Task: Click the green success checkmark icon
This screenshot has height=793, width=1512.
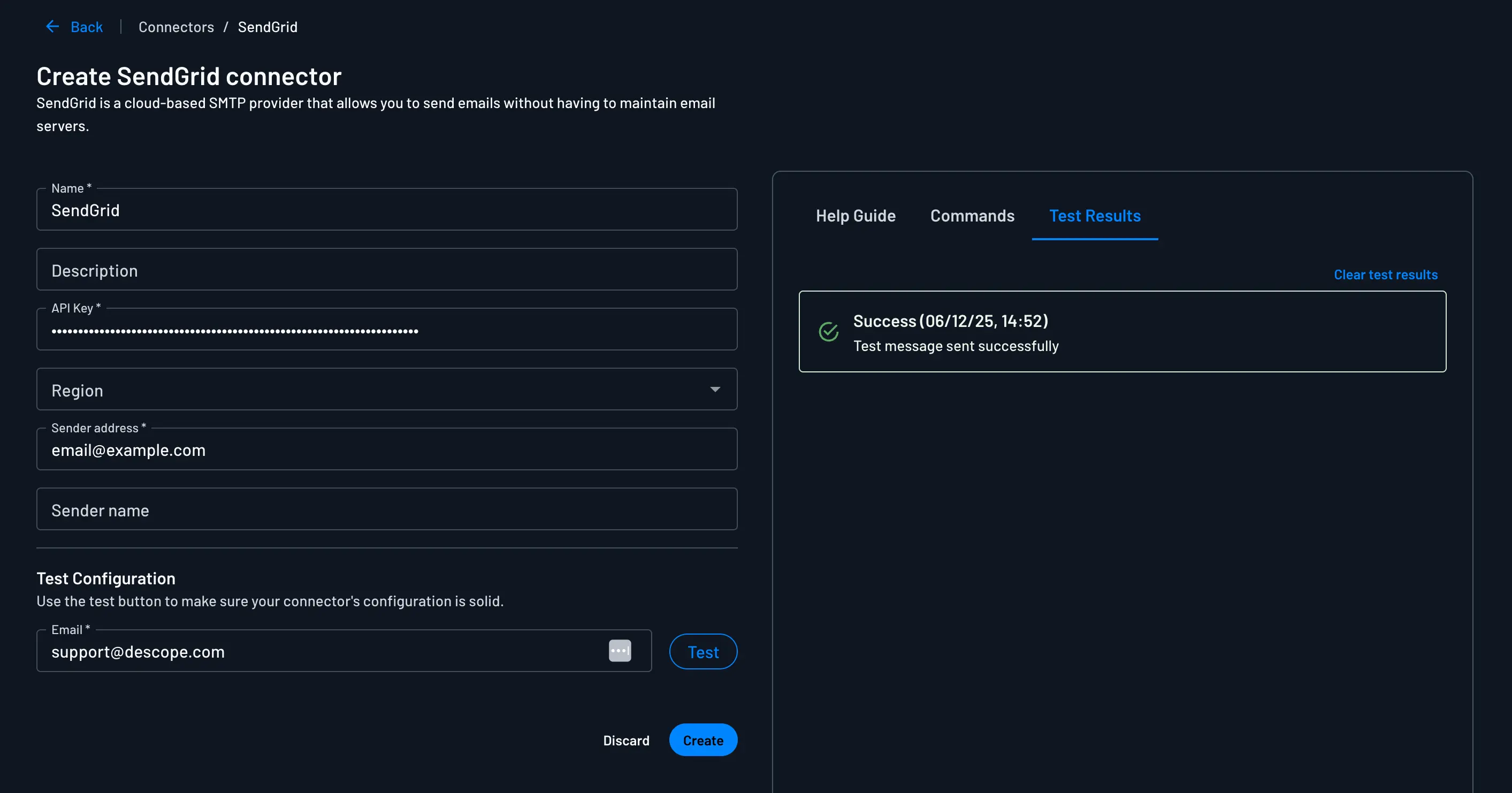Action: click(828, 332)
